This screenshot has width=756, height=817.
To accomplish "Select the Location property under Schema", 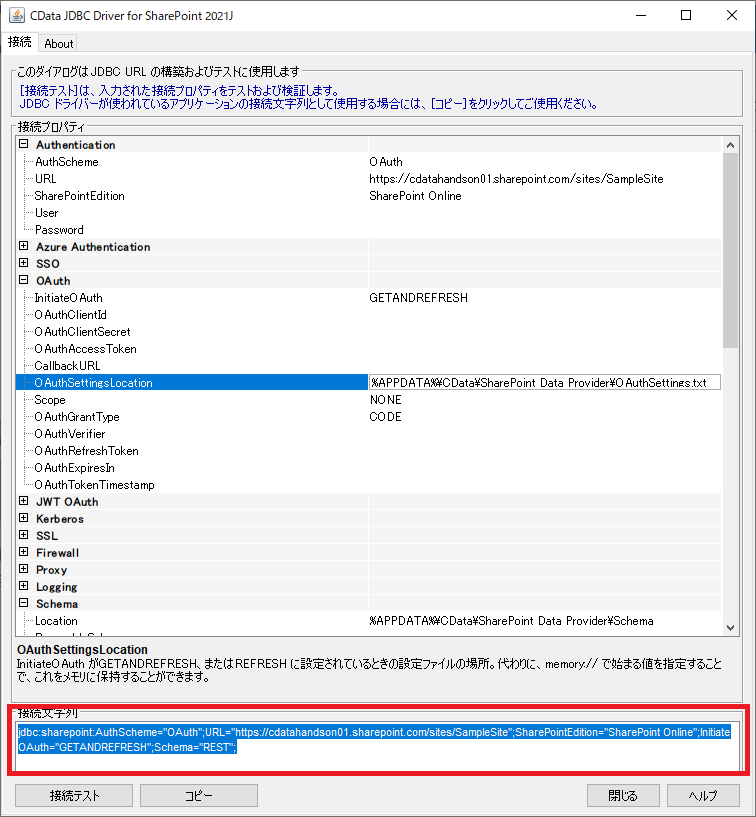I will pos(56,621).
